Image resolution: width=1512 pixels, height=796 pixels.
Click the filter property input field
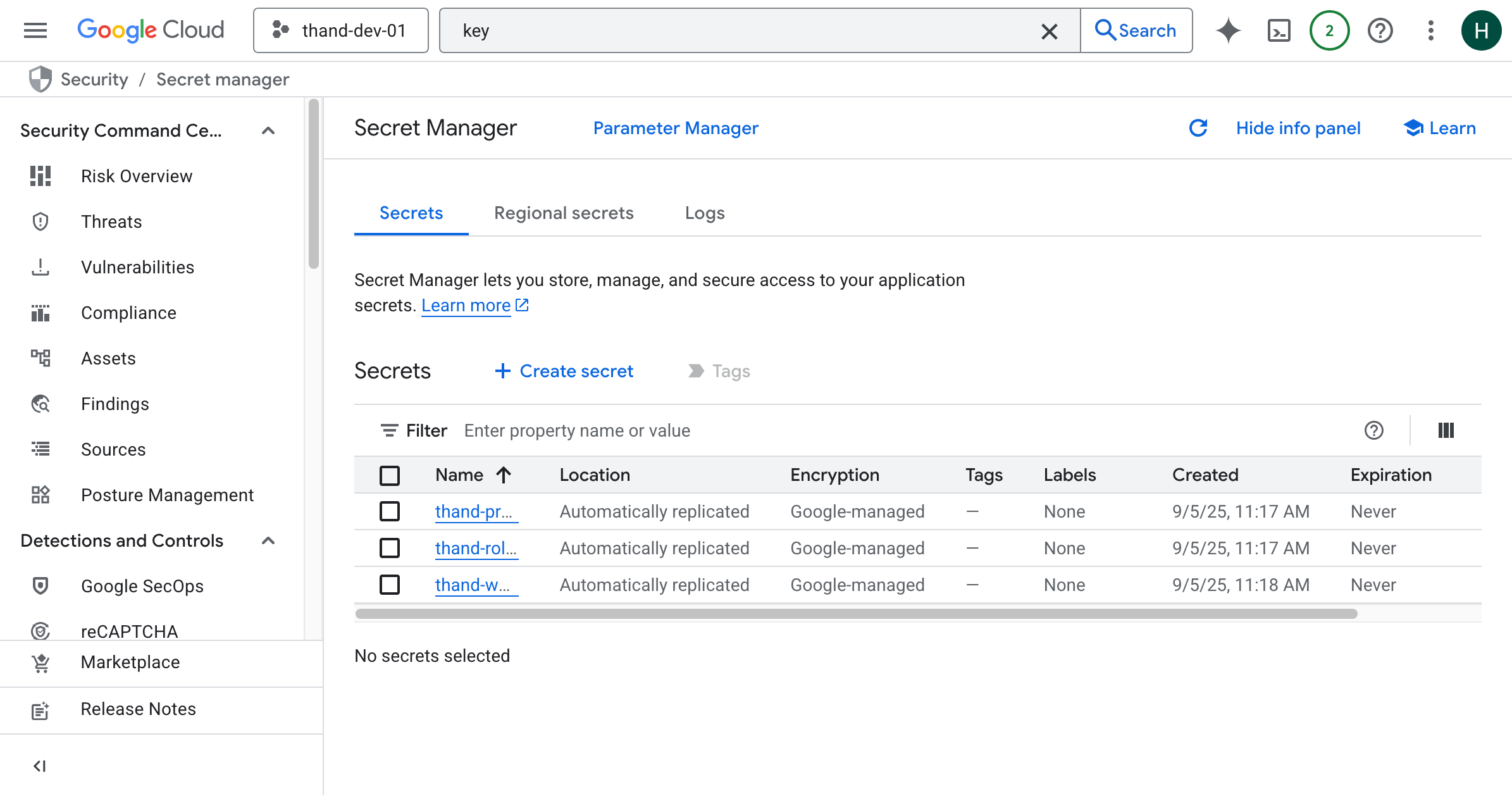[577, 430]
